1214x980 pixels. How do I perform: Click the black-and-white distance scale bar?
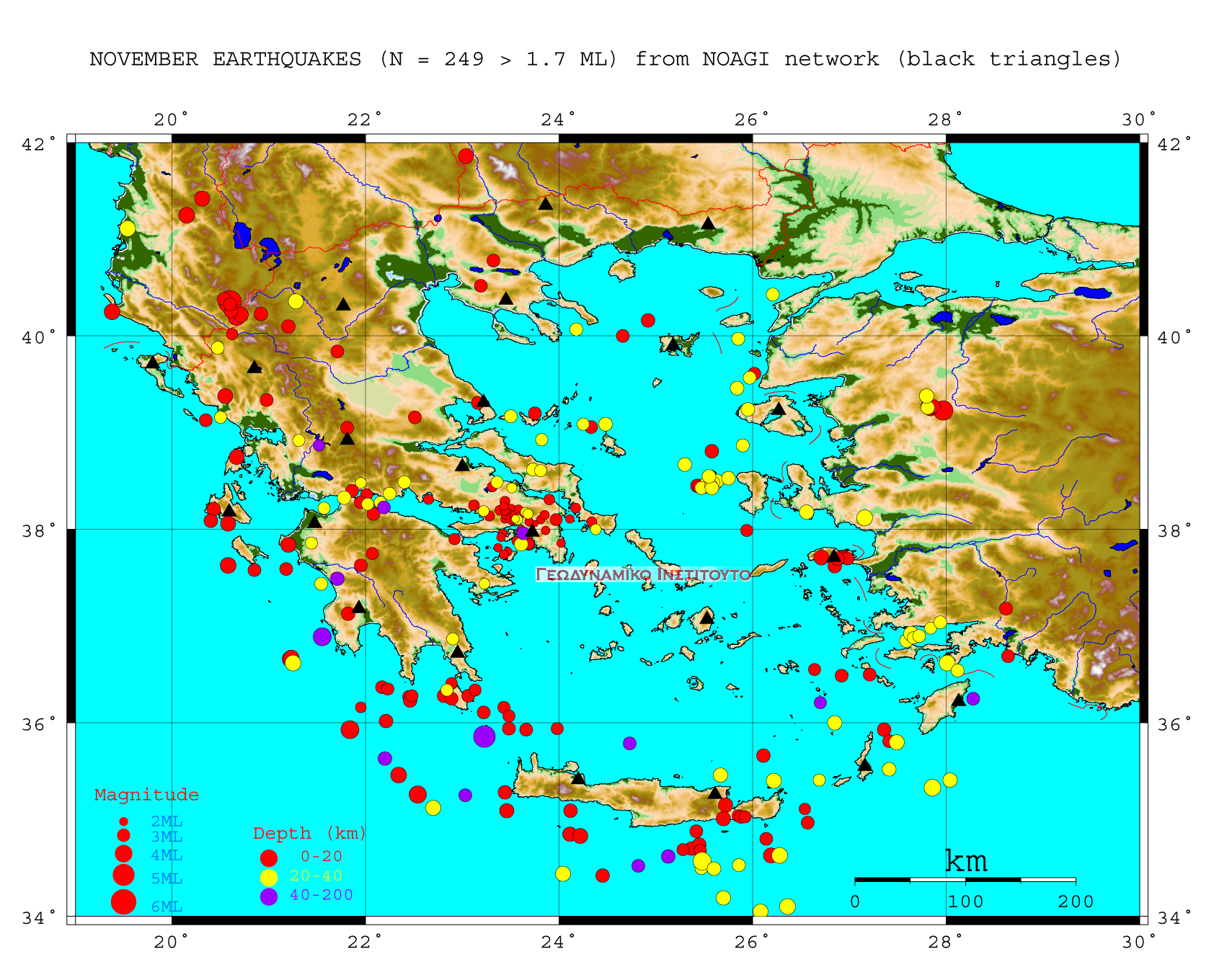[x=965, y=880]
